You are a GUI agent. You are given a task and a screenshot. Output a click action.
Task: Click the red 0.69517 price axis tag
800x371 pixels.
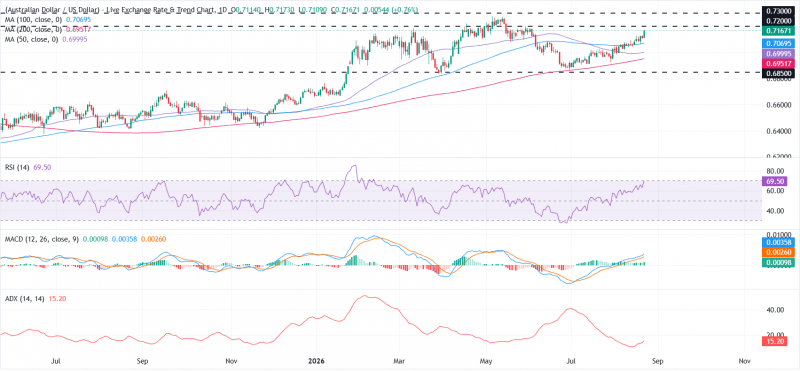pyautogui.click(x=780, y=63)
